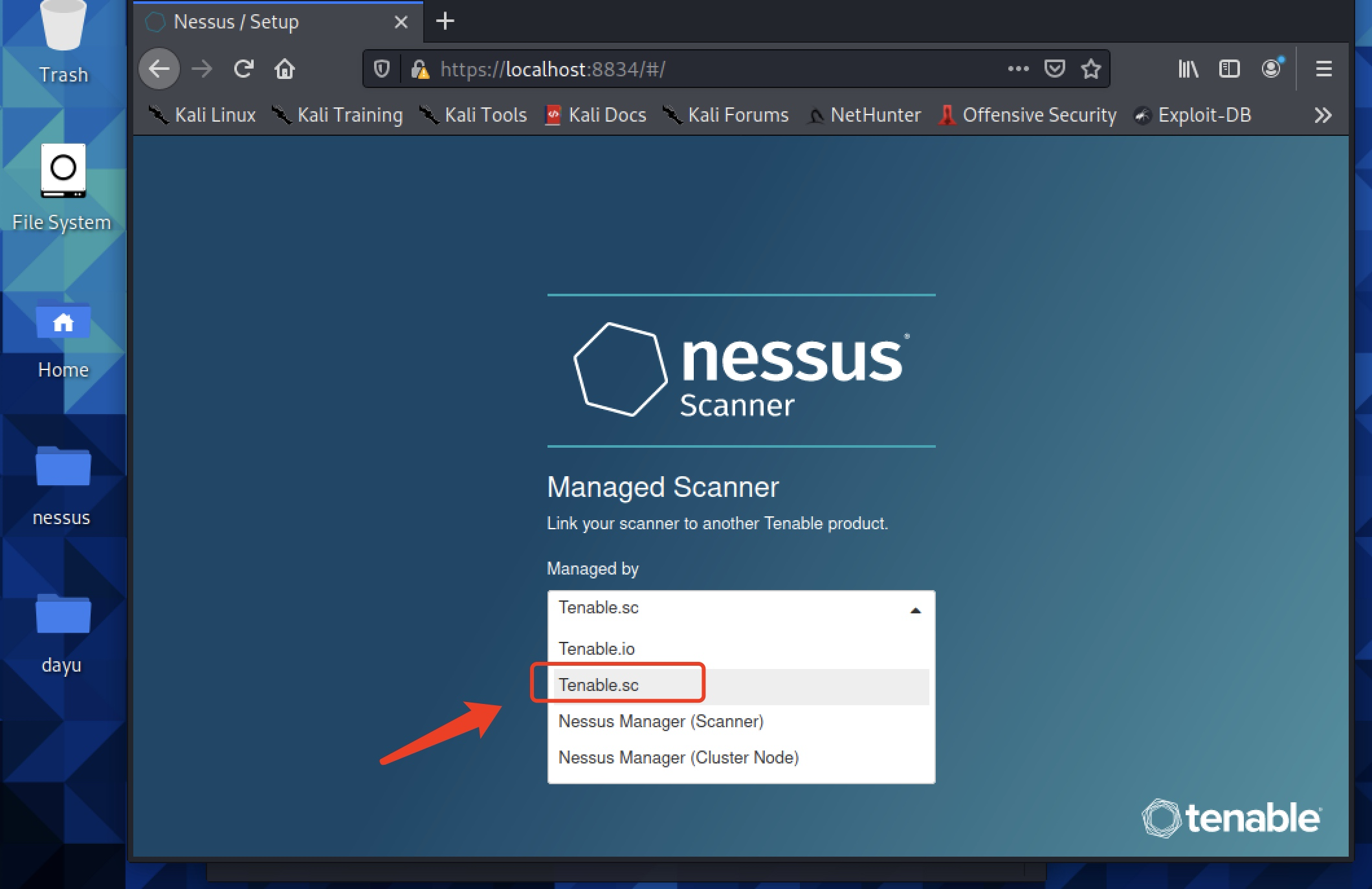The image size is (1372, 889).
Task: Expand the Managed by dropdown menu
Action: [741, 607]
